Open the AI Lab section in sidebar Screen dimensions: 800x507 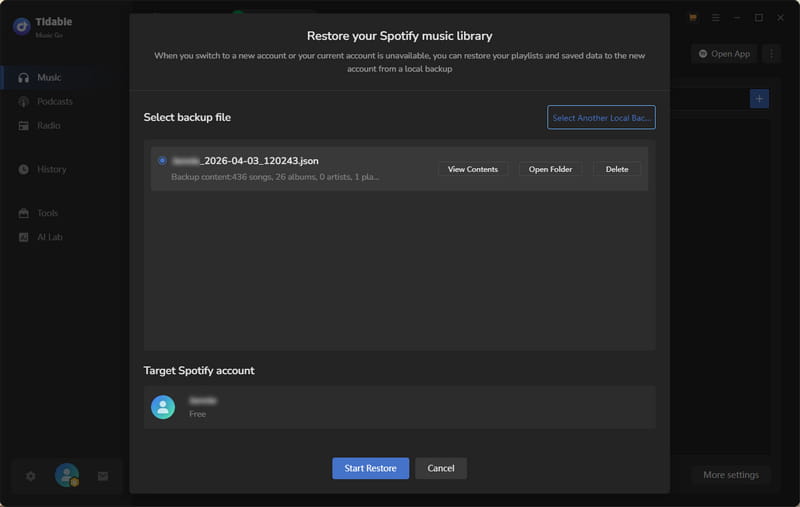(x=49, y=237)
